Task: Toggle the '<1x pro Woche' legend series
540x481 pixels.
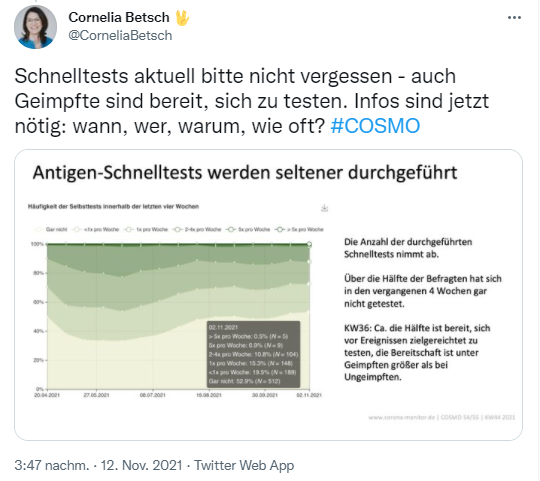Action: pos(96,229)
